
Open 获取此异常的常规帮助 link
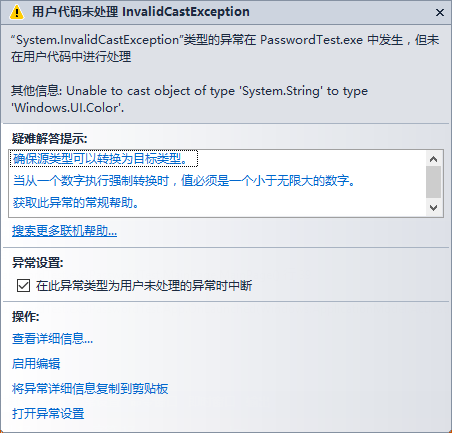click(76, 203)
